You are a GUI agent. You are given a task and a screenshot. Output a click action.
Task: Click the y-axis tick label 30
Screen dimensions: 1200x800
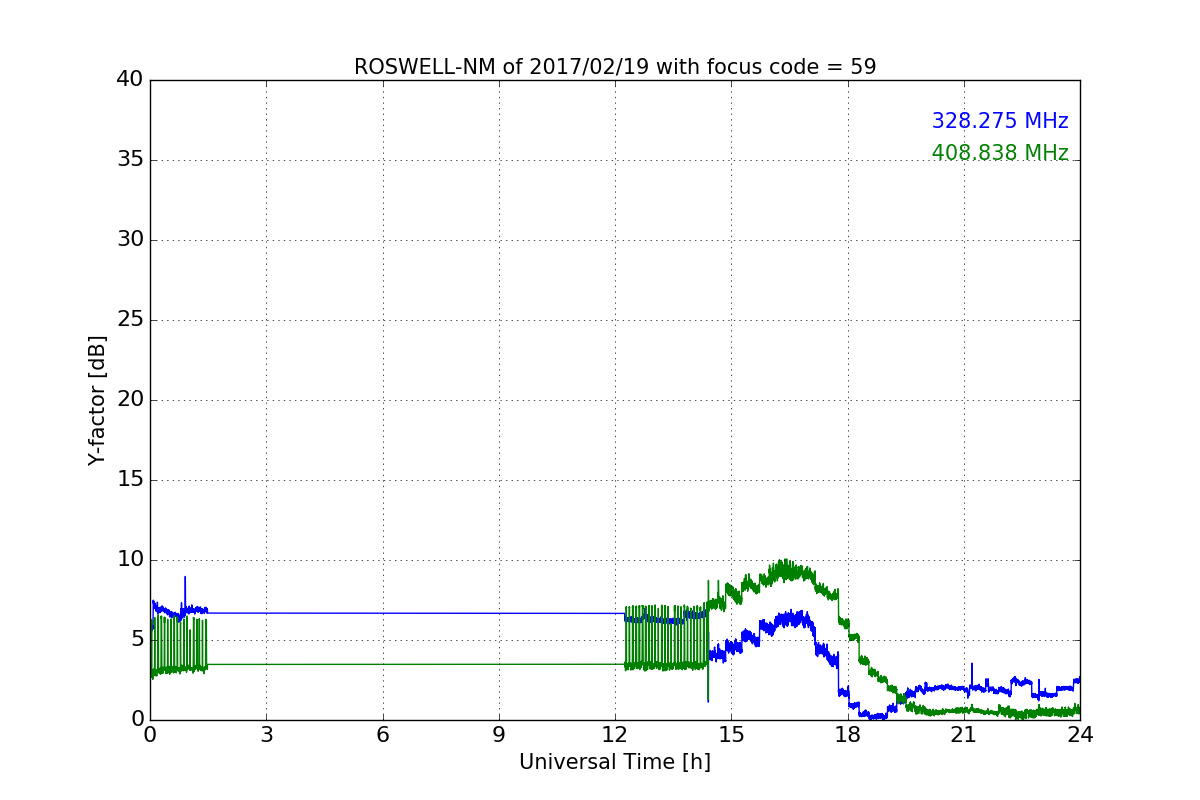click(x=130, y=240)
